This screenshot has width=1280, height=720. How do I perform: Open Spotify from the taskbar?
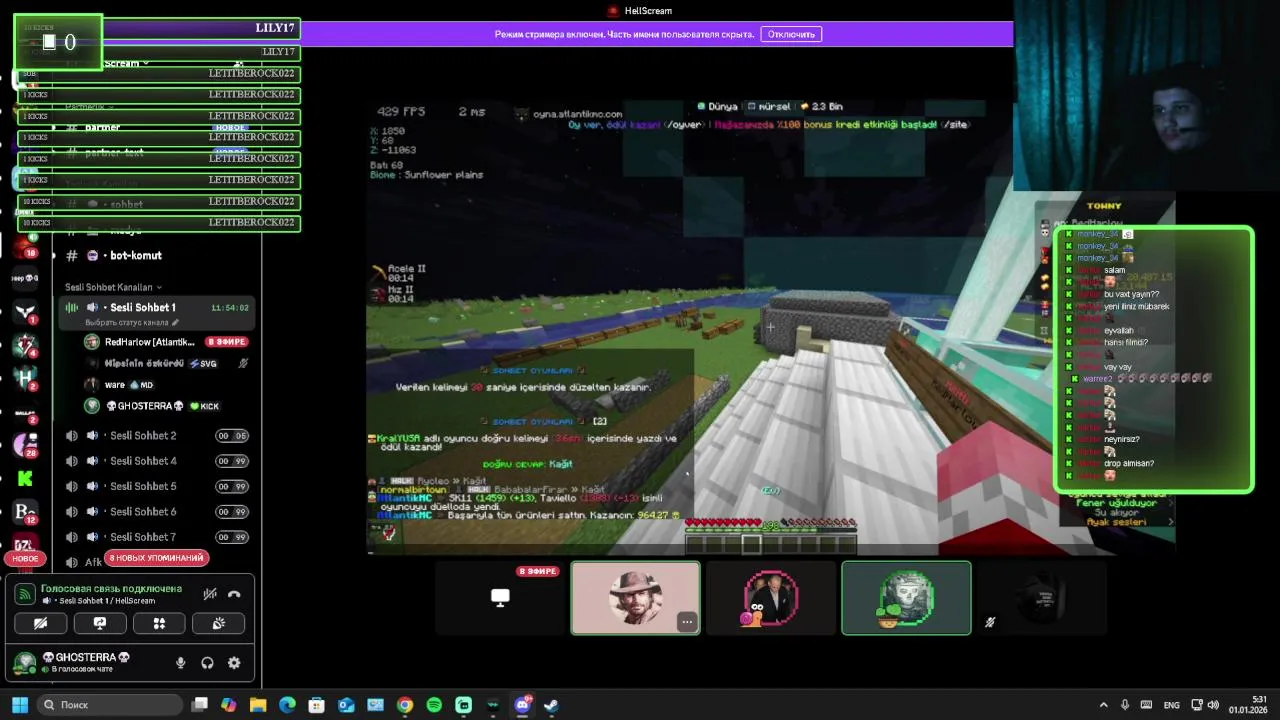[434, 705]
